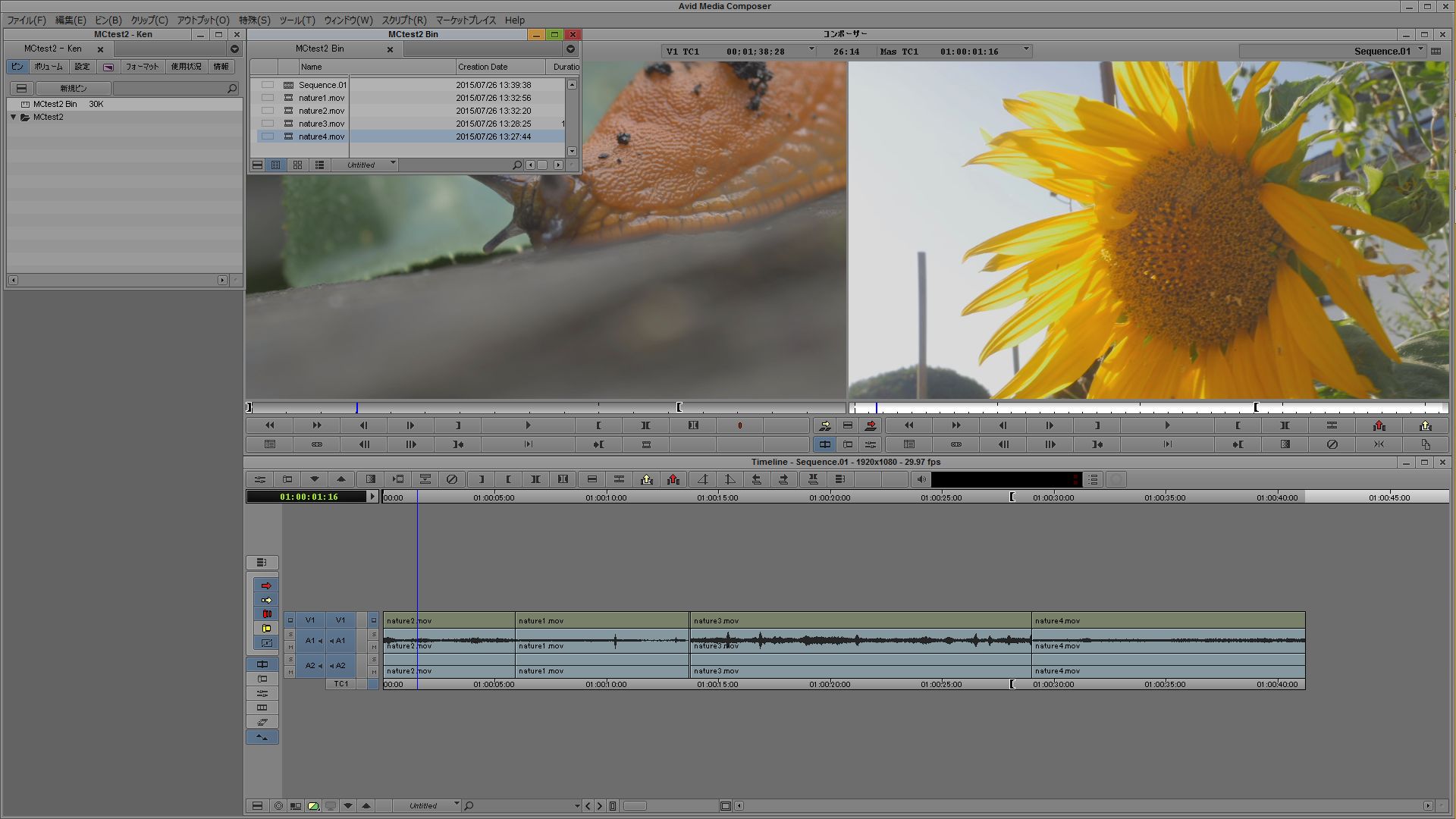Click Extract icon in the timeline toolbar
1456x819 pixels.
[x=646, y=479]
